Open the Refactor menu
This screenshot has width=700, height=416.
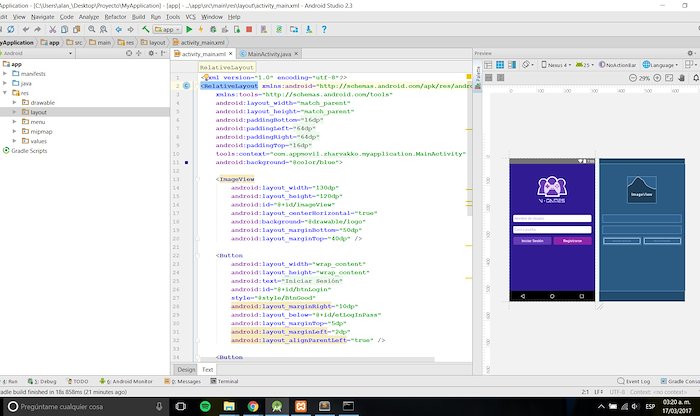(x=115, y=17)
